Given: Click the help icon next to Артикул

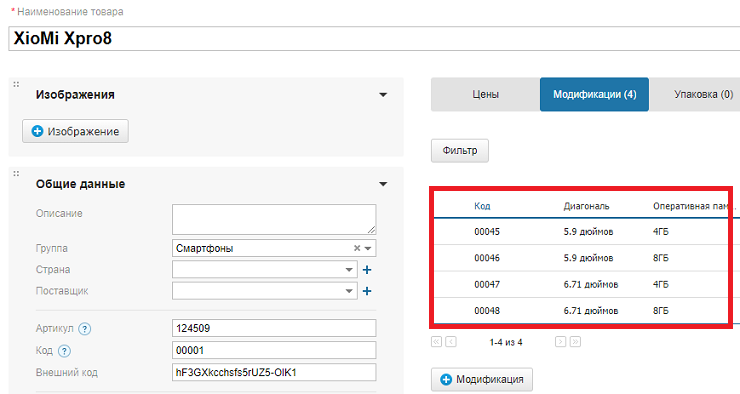Looking at the screenshot, I should [x=84, y=329].
